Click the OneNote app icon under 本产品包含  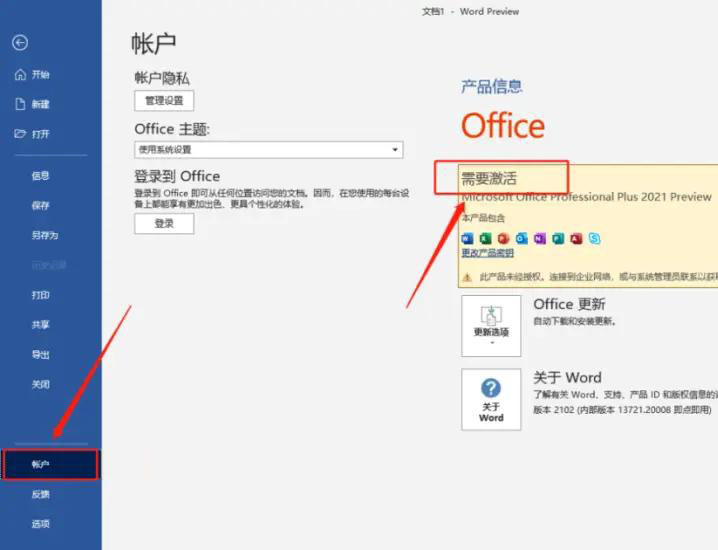(540, 239)
